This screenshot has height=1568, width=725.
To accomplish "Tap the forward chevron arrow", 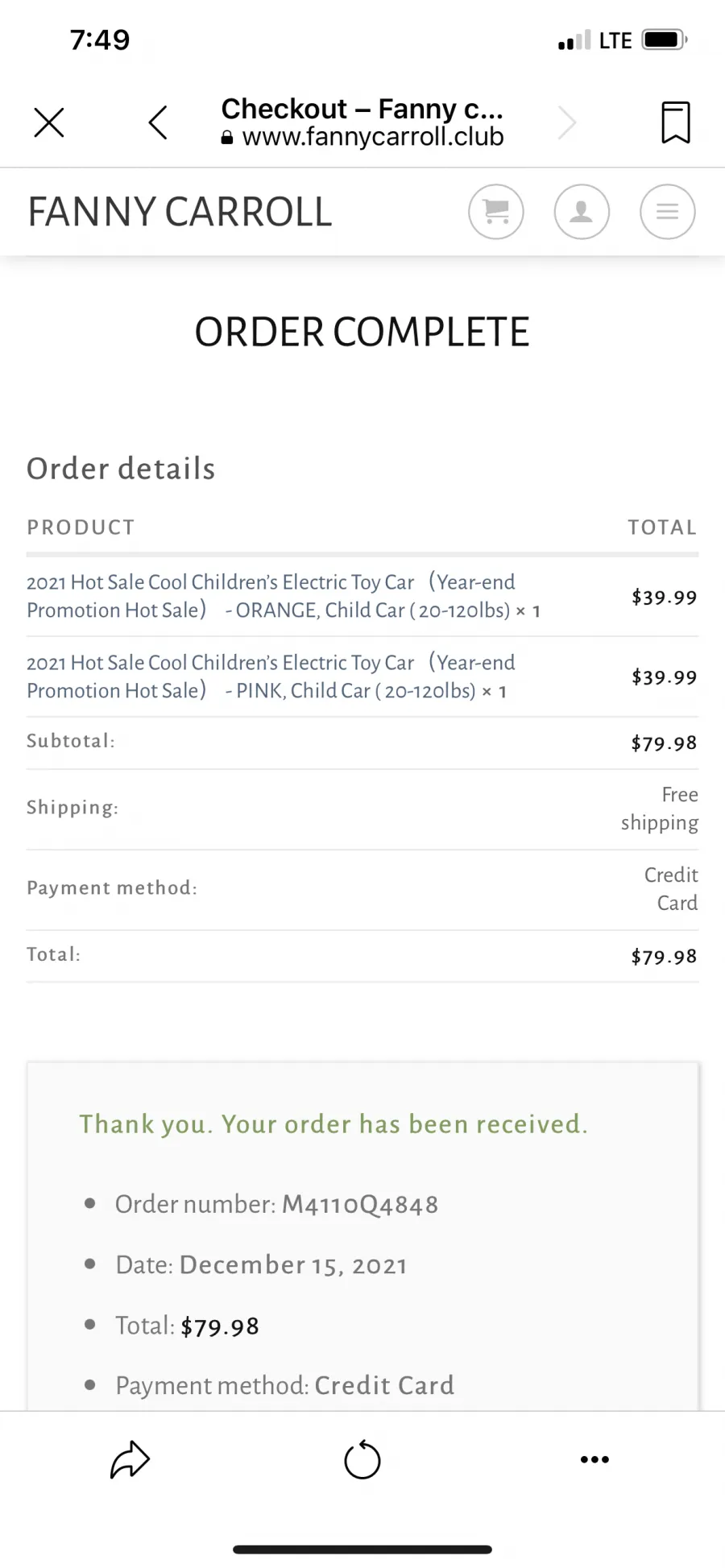I will 567,123.
